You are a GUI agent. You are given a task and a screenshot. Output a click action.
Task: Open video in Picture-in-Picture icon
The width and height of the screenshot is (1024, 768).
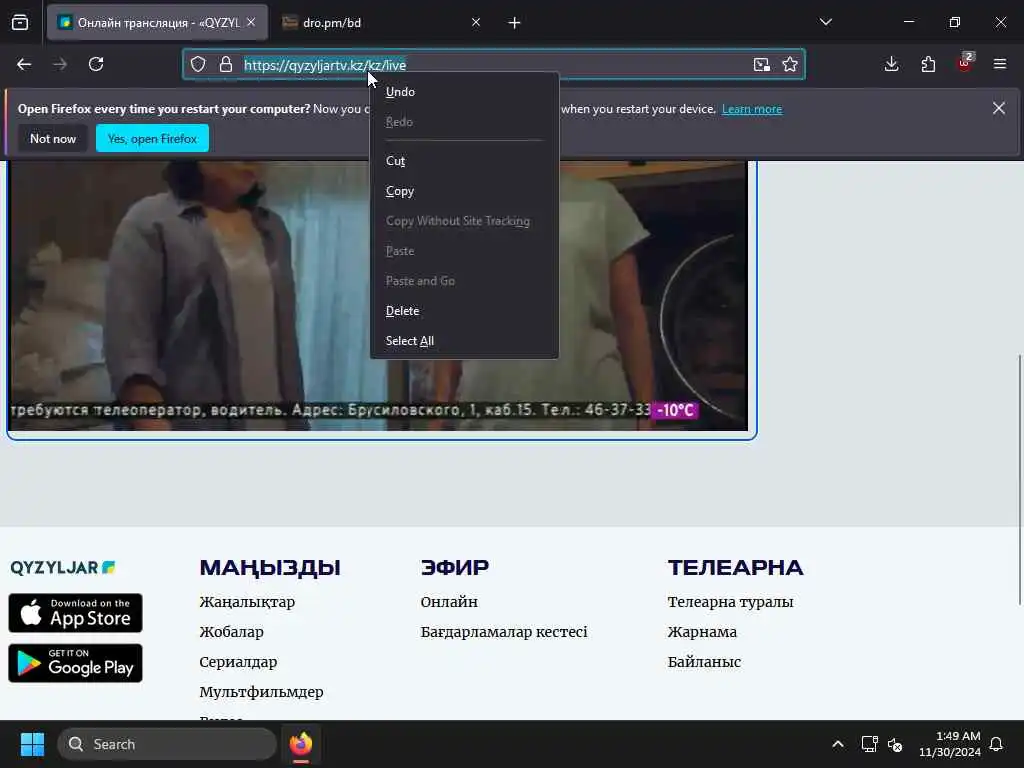761,64
